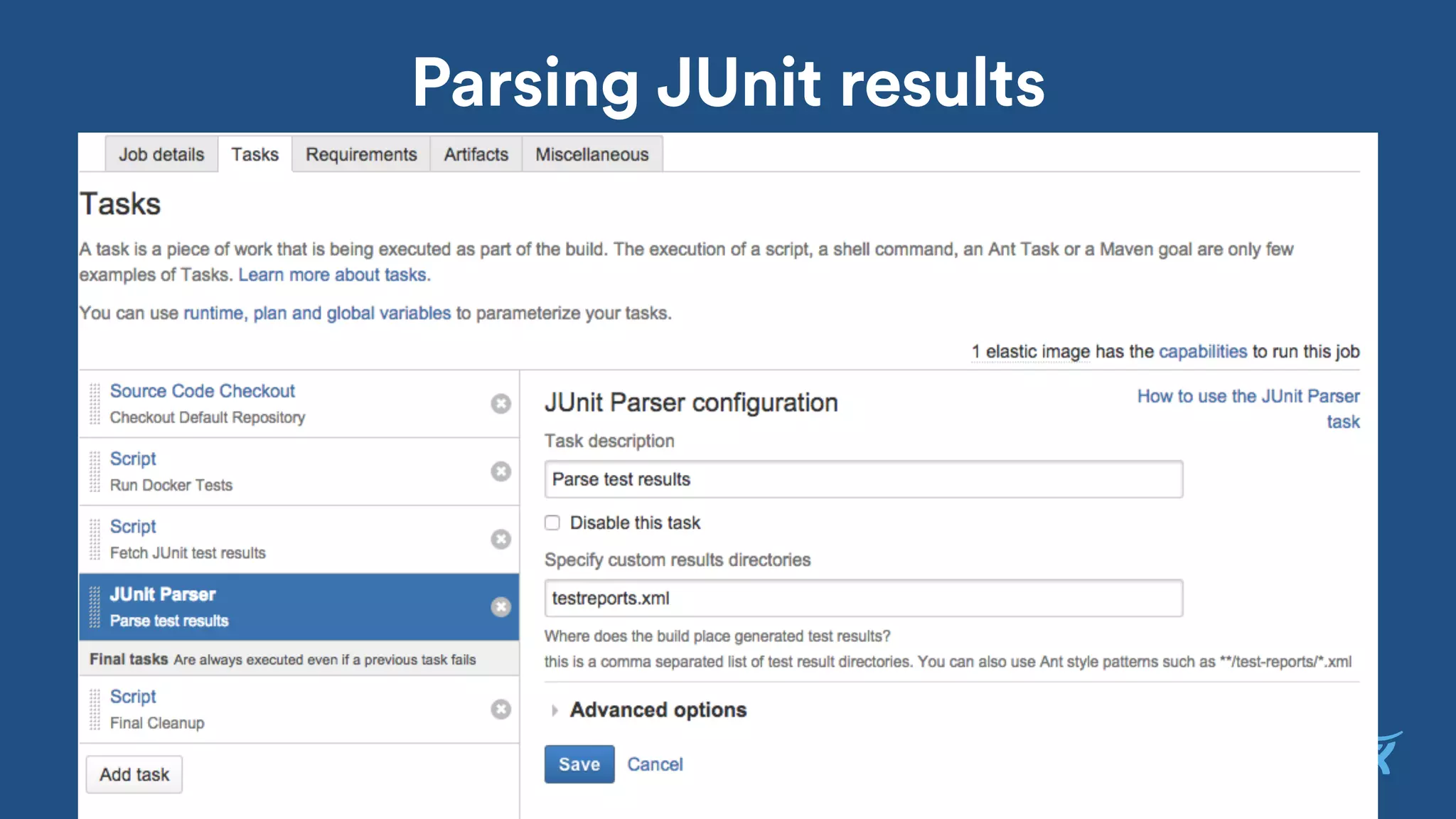Viewport: 1456px width, 819px height.
Task: Click drag handle of Fetch JUnit test results
Action: [95, 539]
